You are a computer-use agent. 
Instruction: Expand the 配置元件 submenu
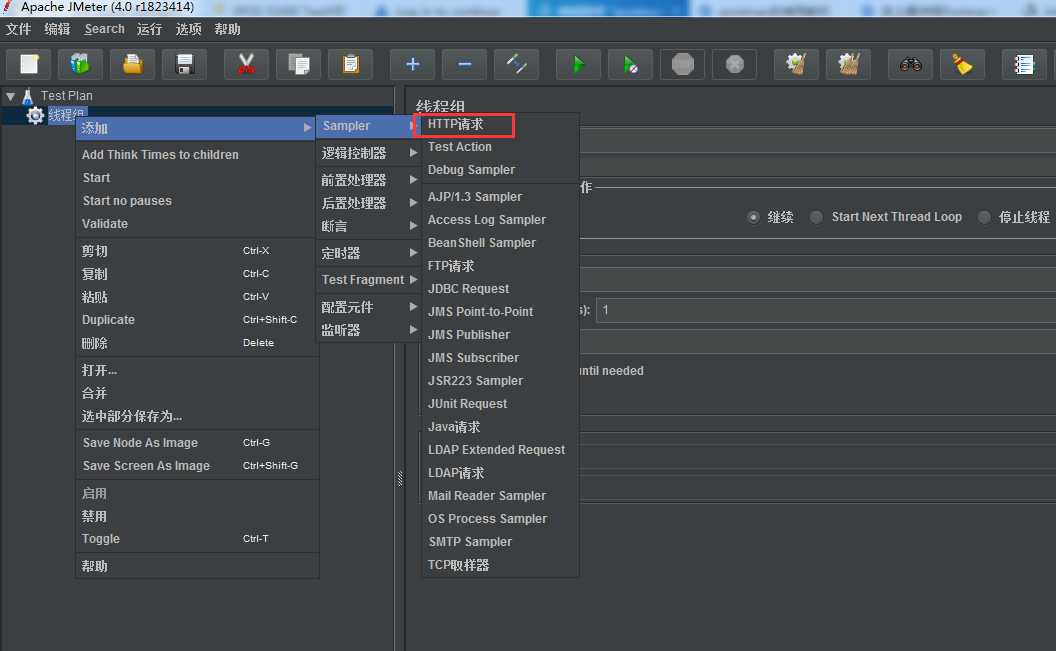tap(368, 307)
